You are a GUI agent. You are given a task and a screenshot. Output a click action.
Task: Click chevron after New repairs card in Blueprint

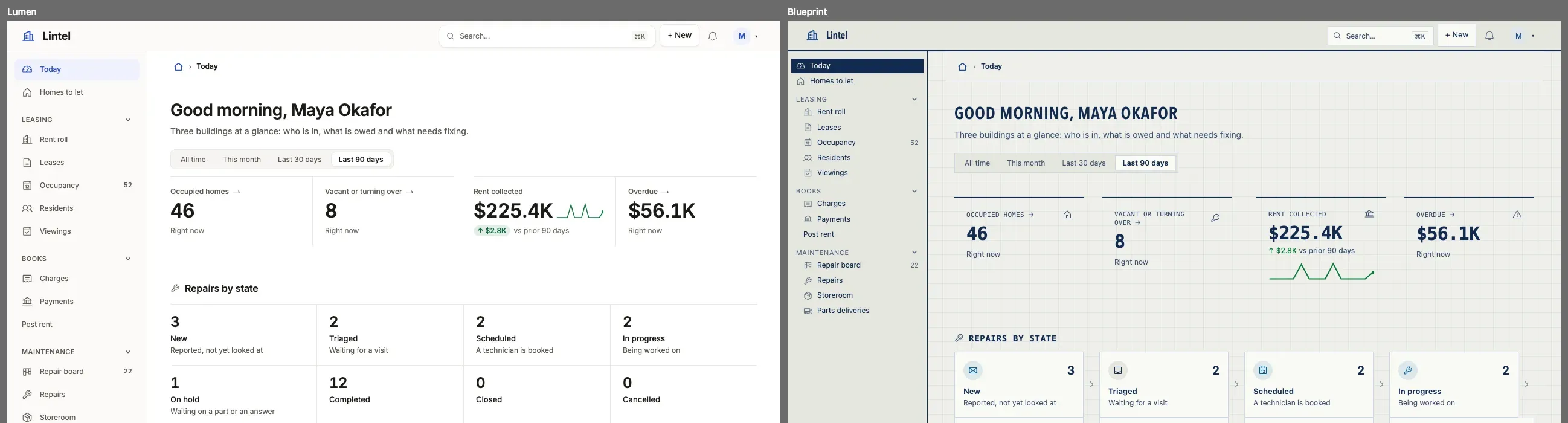[1091, 385]
